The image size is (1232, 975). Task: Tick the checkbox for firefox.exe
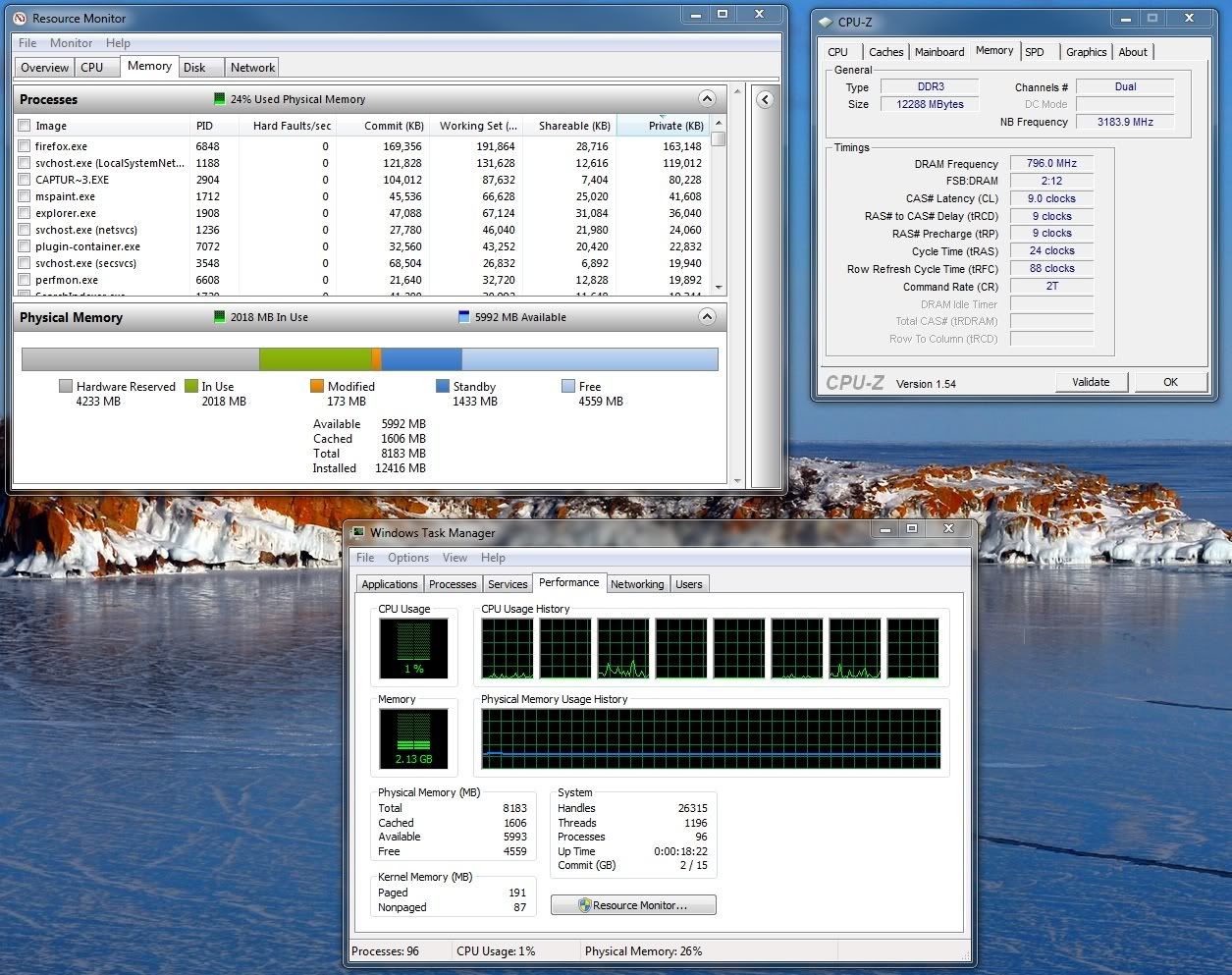(25, 146)
